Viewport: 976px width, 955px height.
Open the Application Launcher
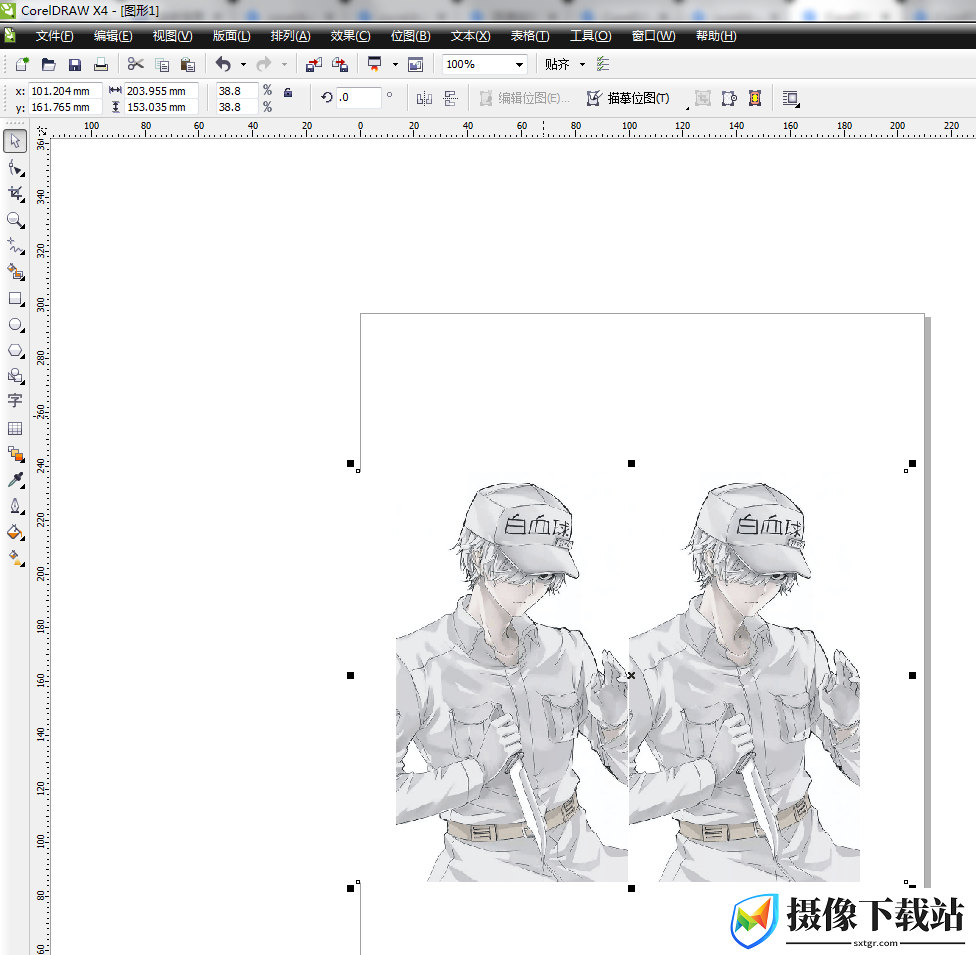(x=375, y=64)
